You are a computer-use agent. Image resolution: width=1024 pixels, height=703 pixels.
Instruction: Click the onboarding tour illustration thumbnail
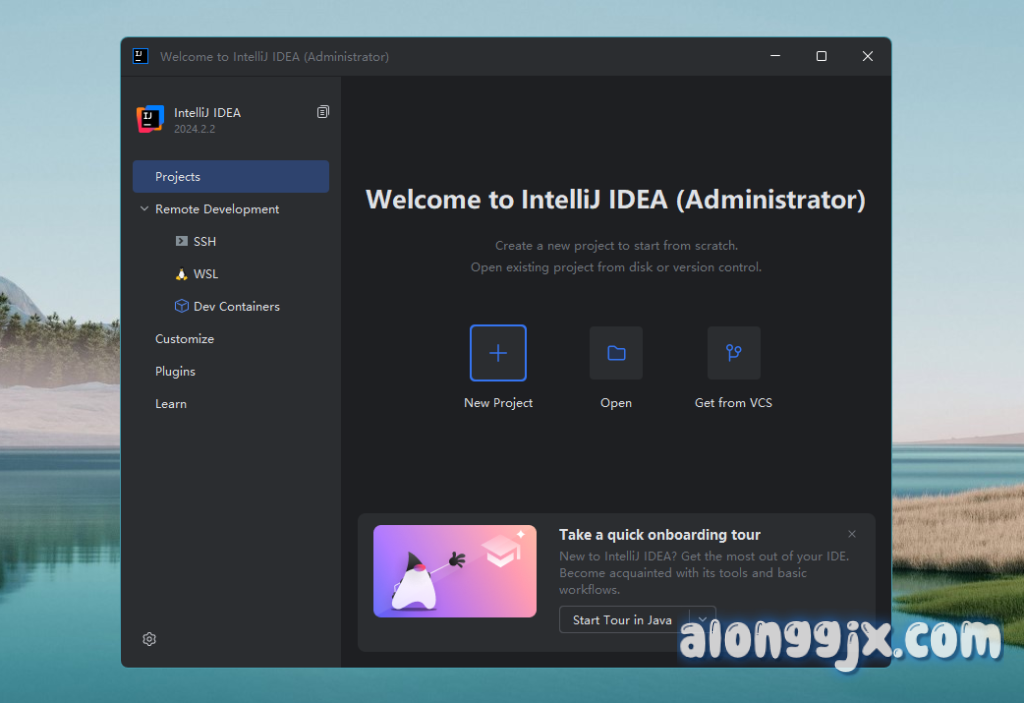(455, 571)
